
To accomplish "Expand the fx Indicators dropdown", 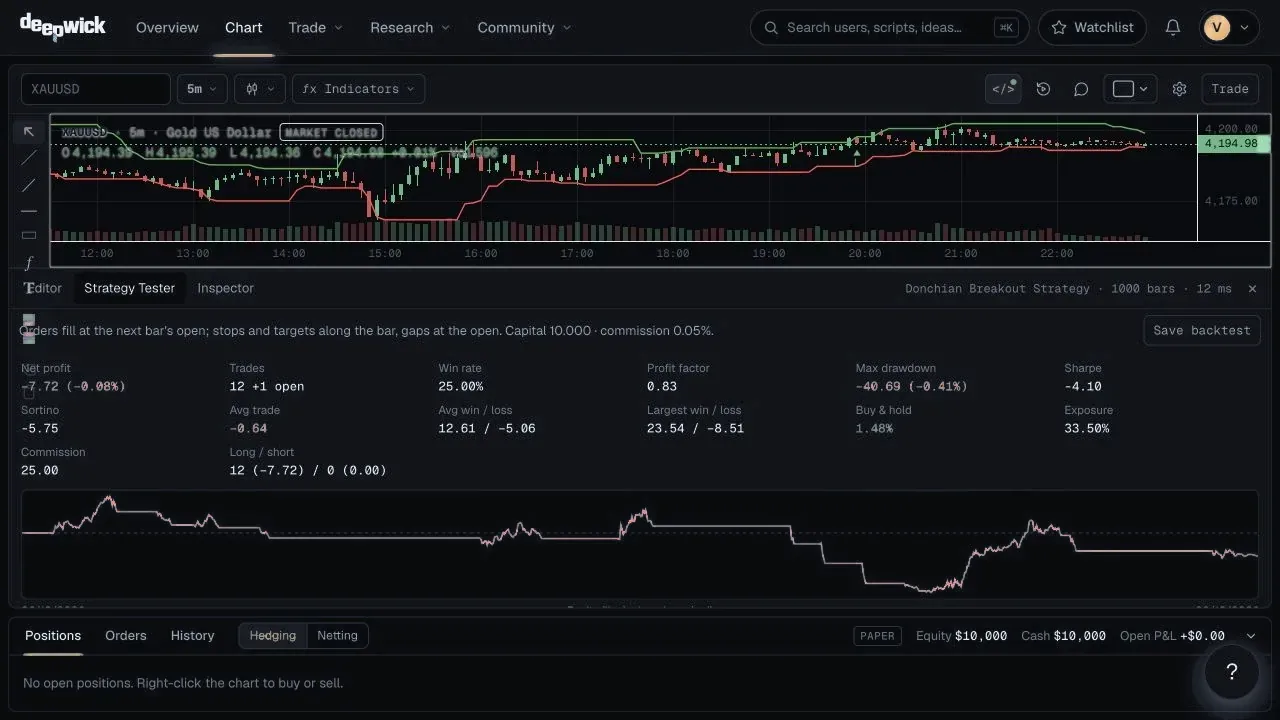I will pyautogui.click(x=358, y=89).
